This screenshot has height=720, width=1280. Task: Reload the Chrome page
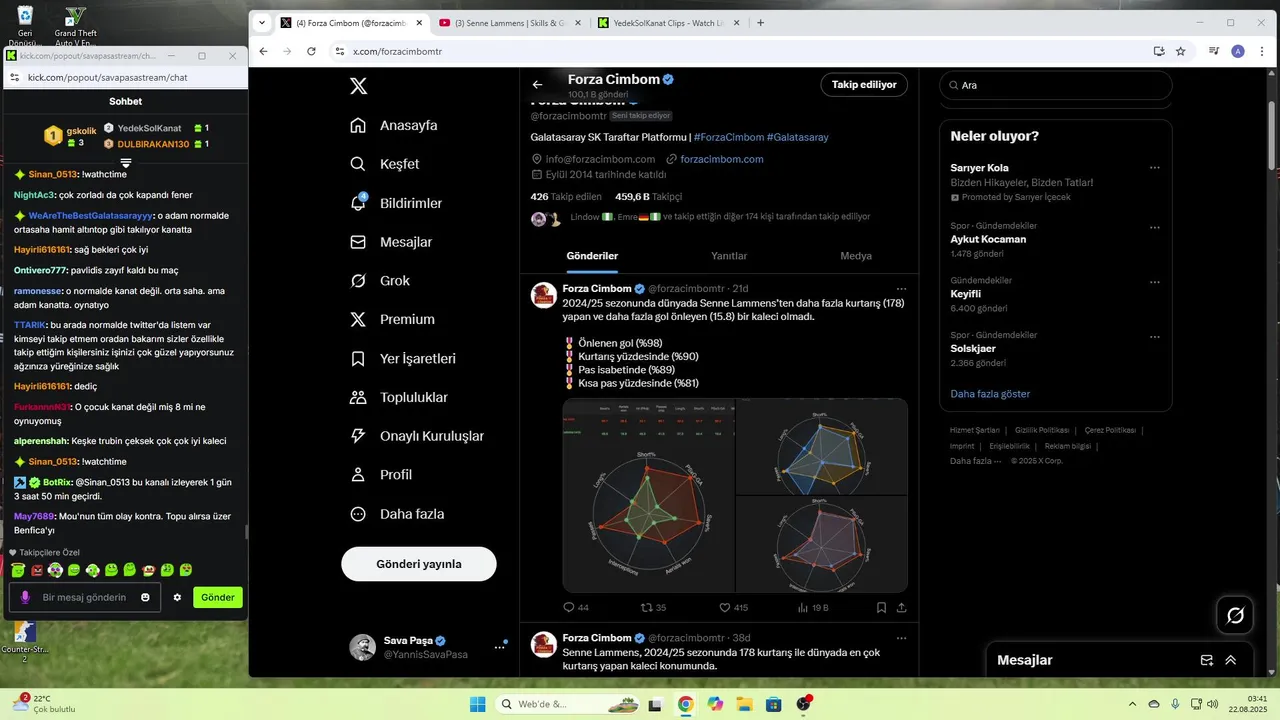pos(312,51)
